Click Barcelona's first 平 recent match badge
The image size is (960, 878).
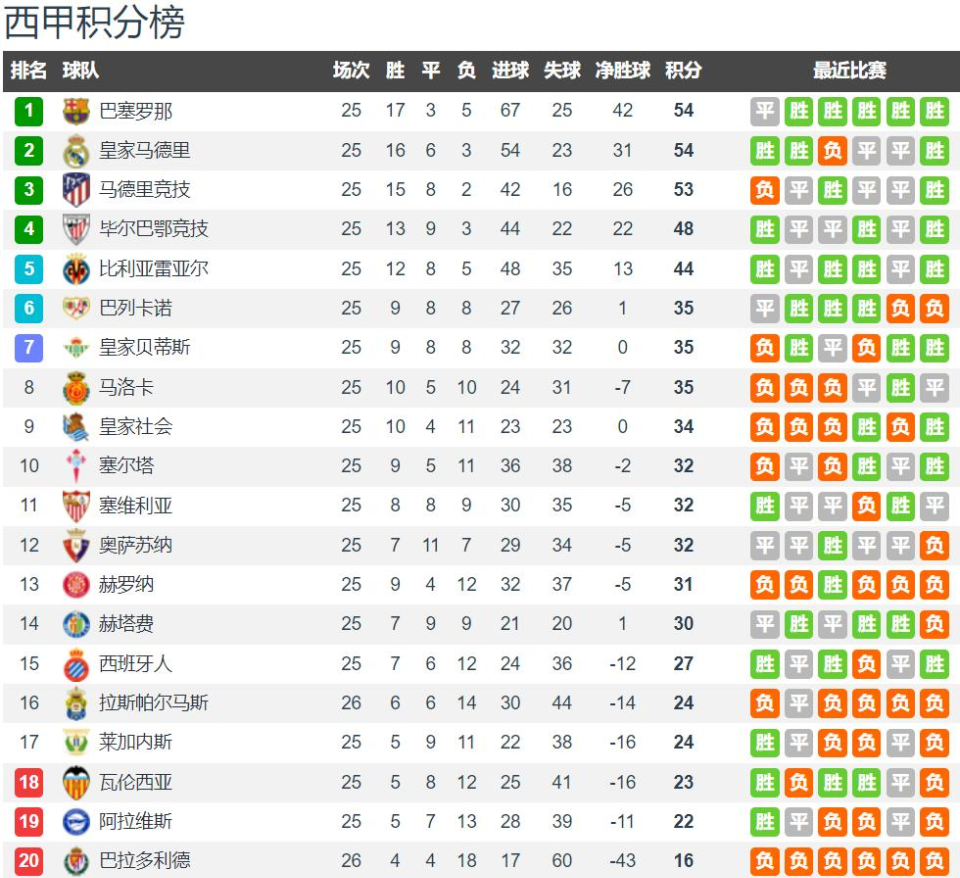(765, 111)
